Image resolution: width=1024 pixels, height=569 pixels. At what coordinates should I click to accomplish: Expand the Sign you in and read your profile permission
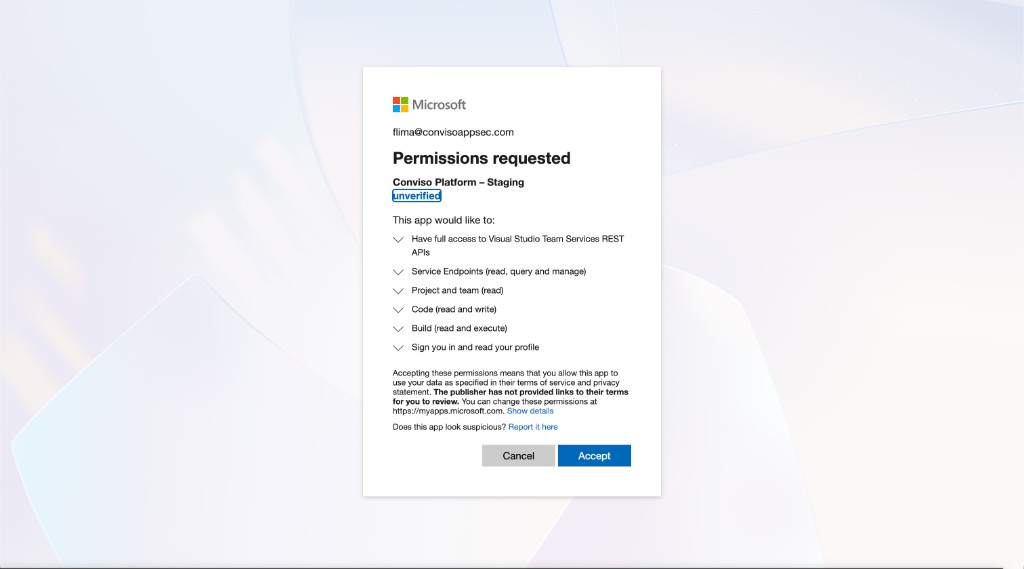pos(398,348)
